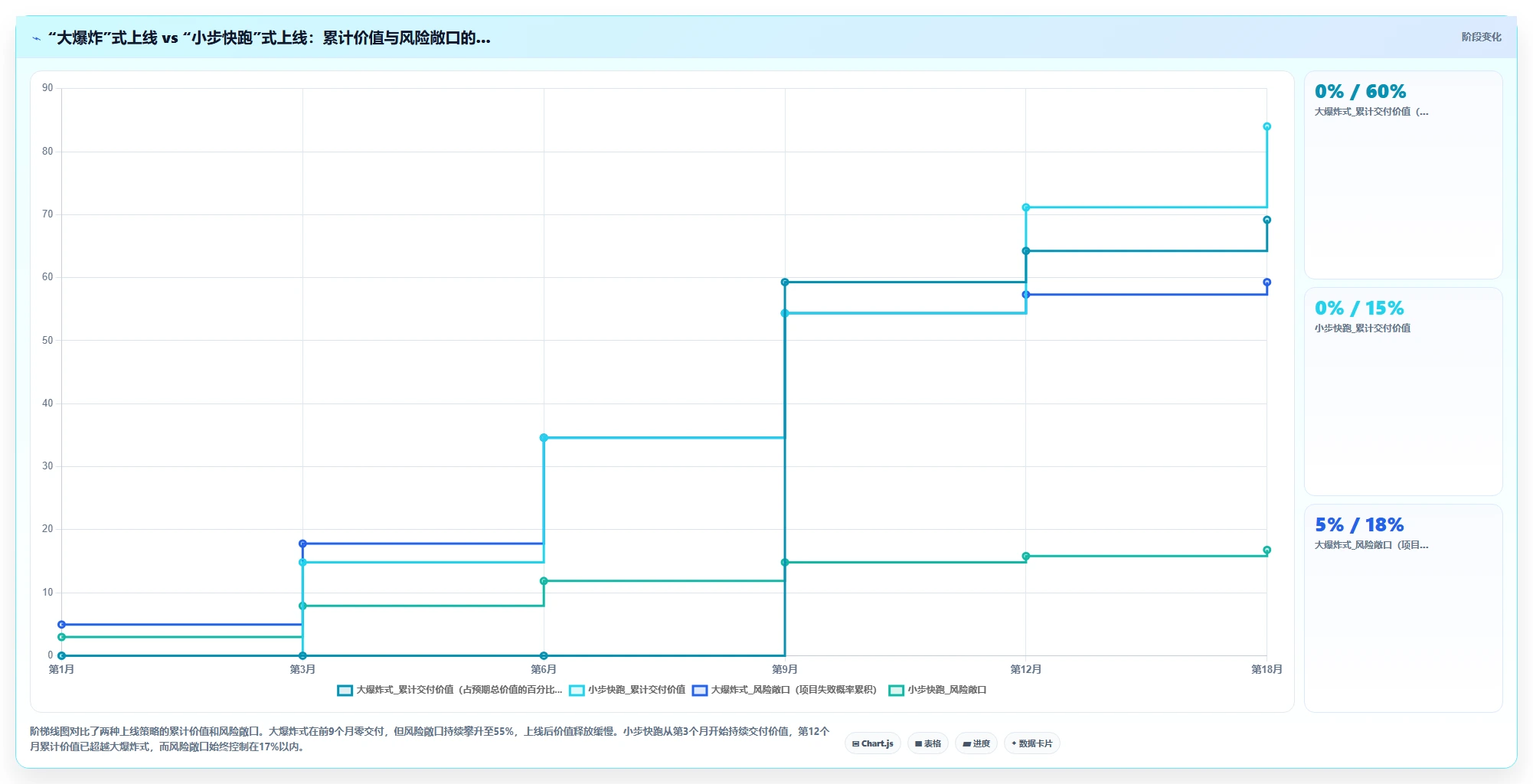
Task: Click the 第9月 x-axis label
Action: pos(785,670)
